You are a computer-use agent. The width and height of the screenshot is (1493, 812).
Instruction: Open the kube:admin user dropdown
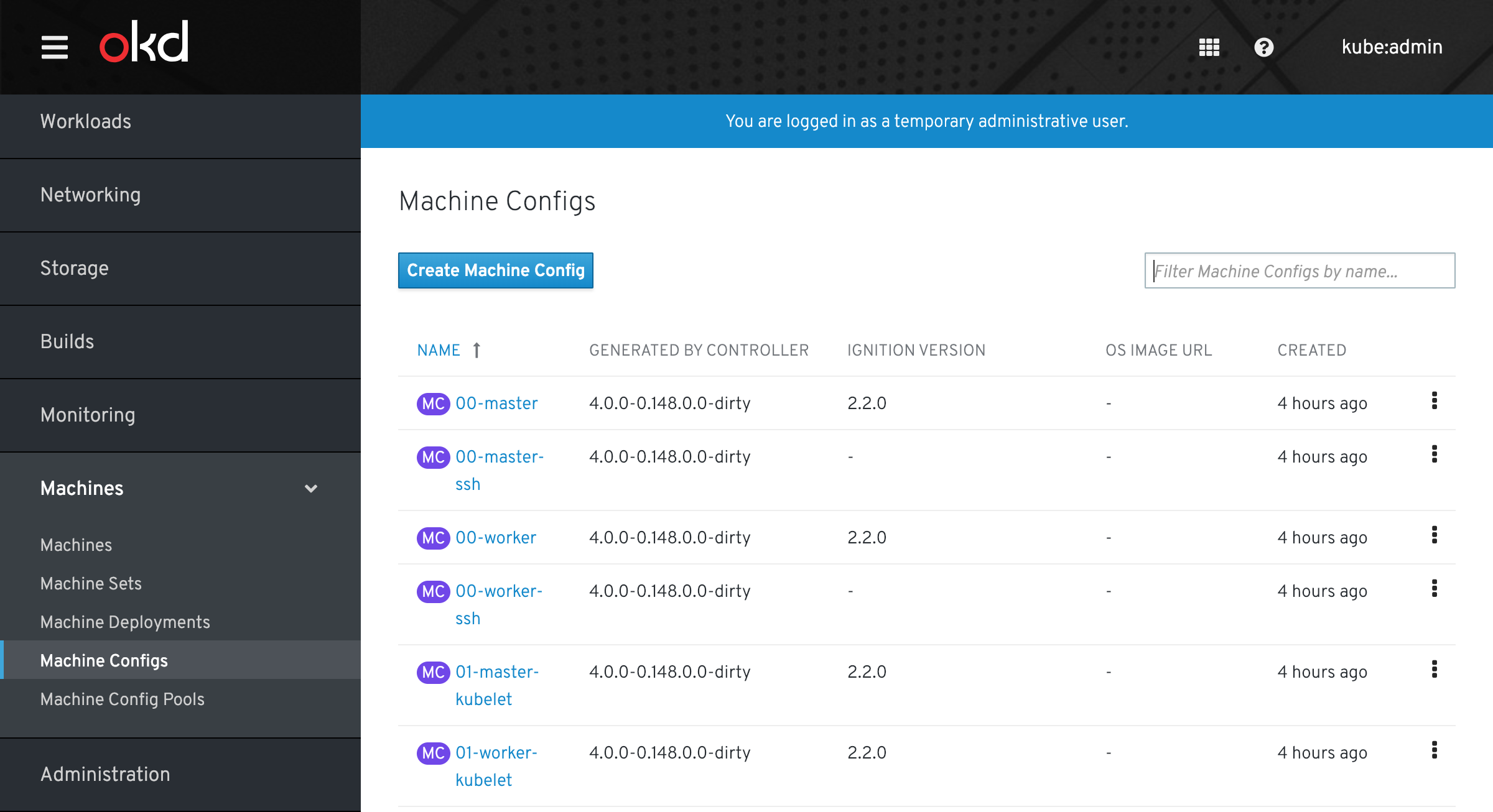point(1392,47)
